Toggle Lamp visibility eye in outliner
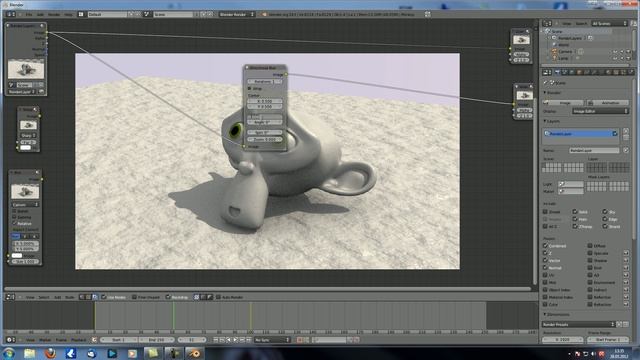 point(615,58)
